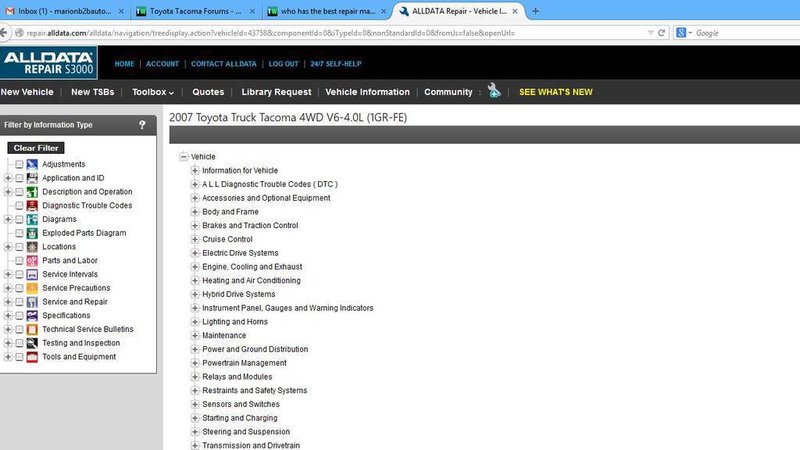Check the Technical Service Bulletins checkbox
The height and width of the screenshot is (450, 800).
19,330
